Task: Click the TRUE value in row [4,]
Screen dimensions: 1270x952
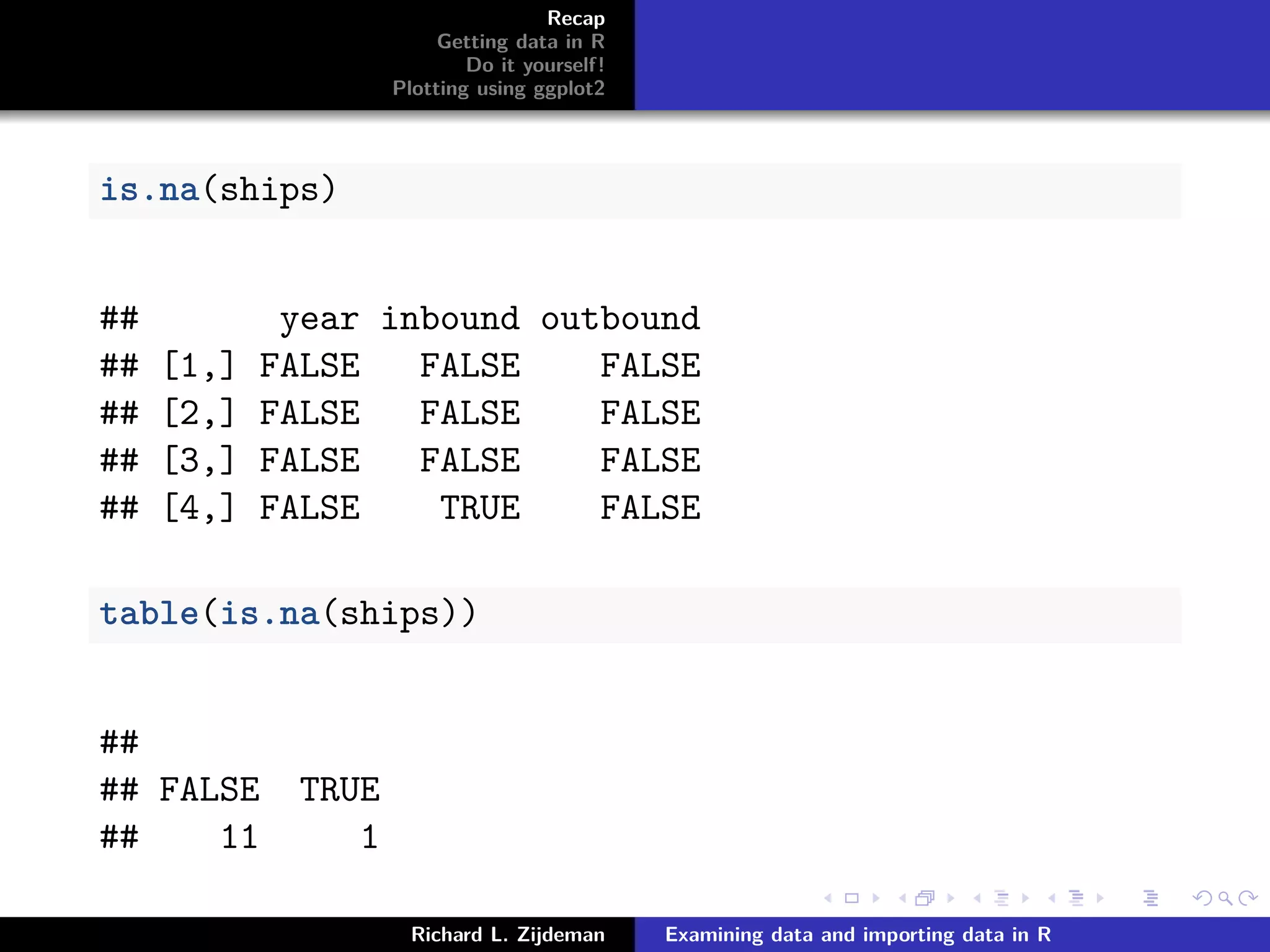Action: (481, 508)
